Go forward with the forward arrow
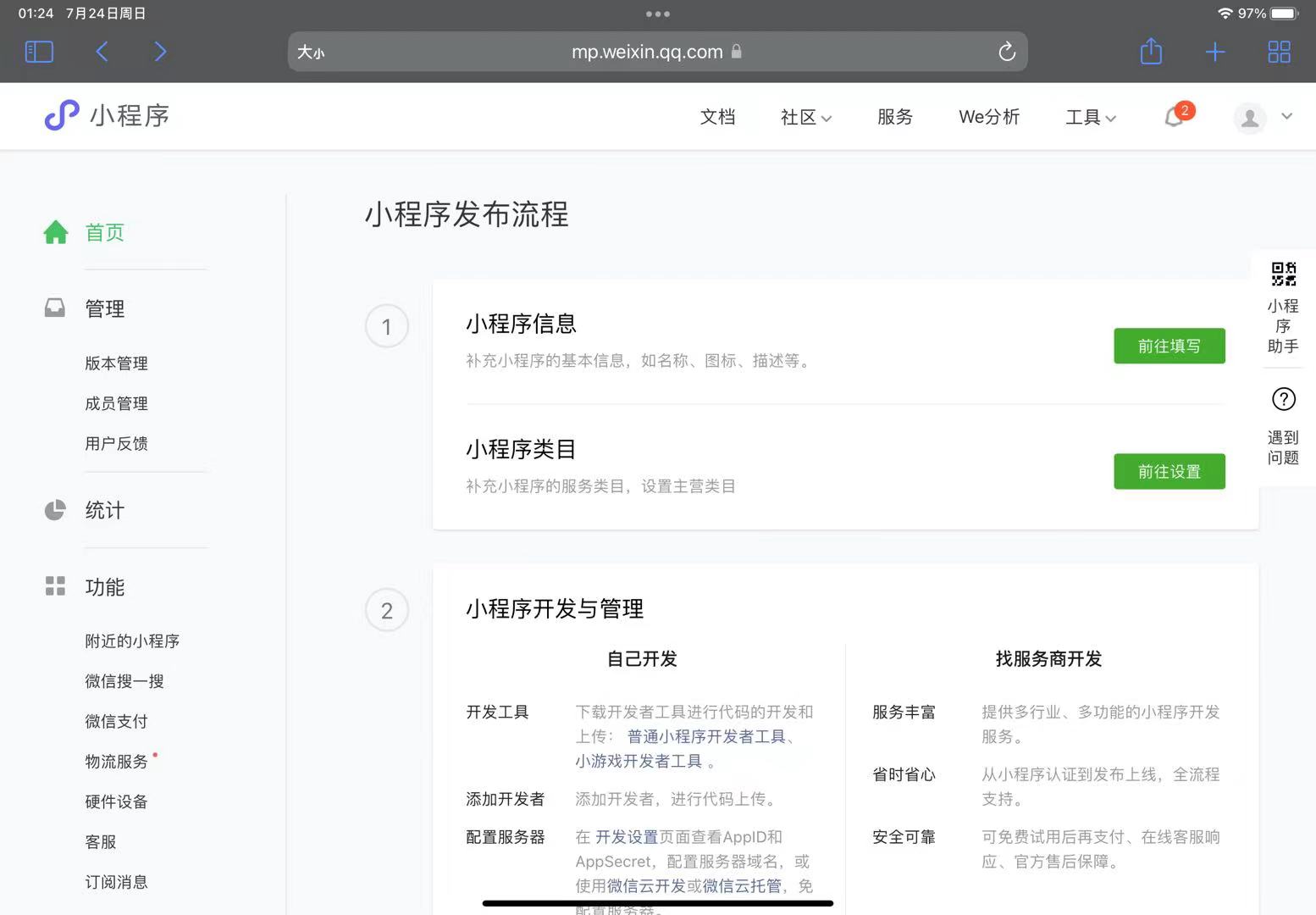1316x915 pixels. click(160, 52)
